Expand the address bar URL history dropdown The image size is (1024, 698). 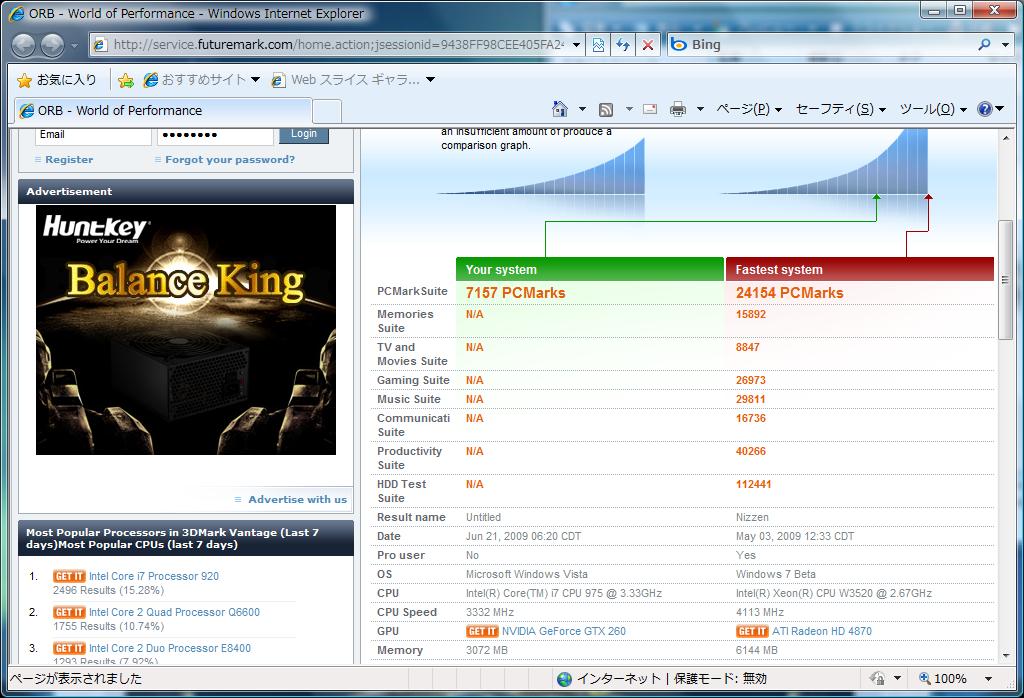click(x=577, y=44)
